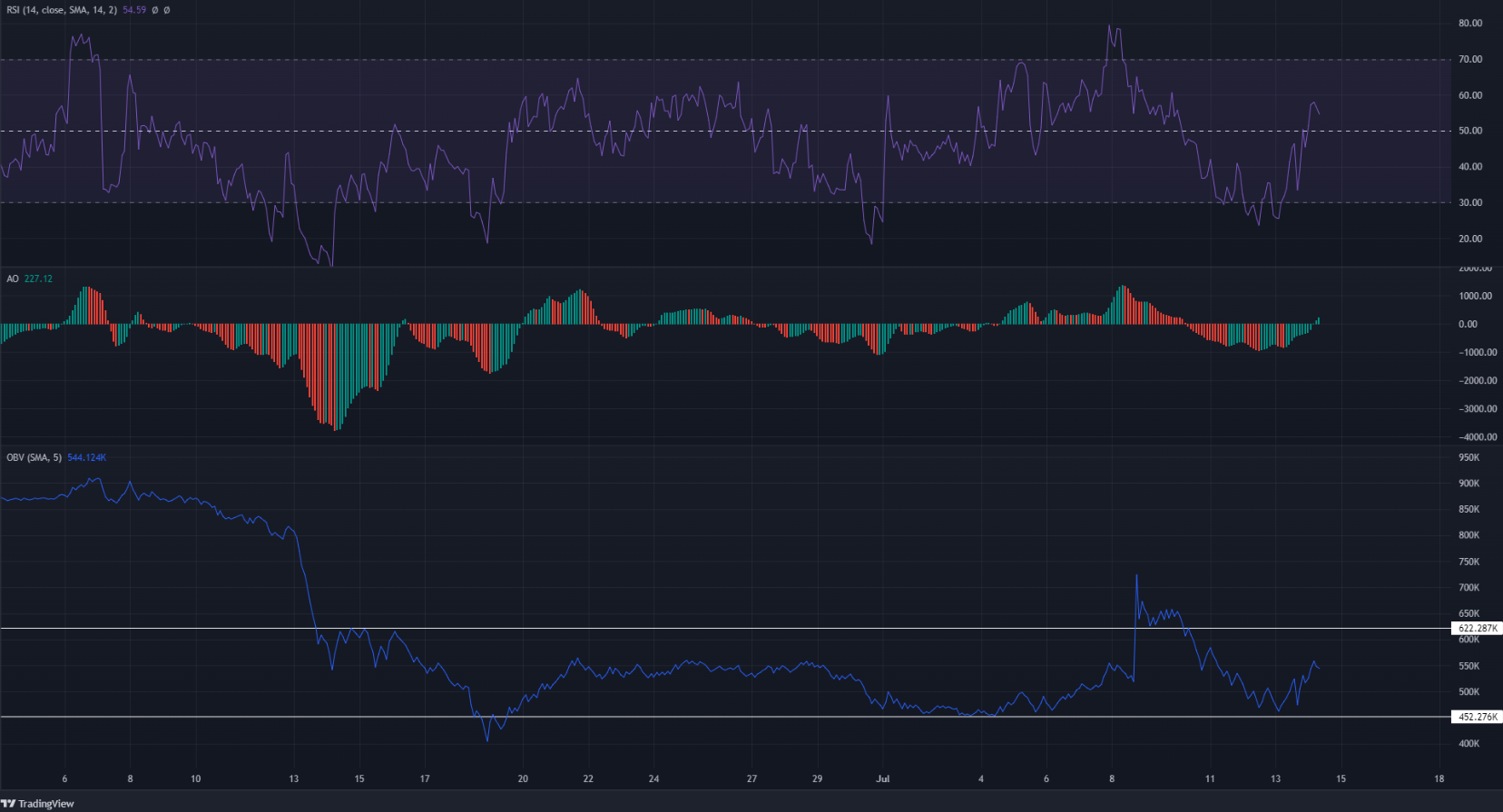Click 750K on the OBV scale
This screenshot has width=1503, height=812.
(1469, 562)
